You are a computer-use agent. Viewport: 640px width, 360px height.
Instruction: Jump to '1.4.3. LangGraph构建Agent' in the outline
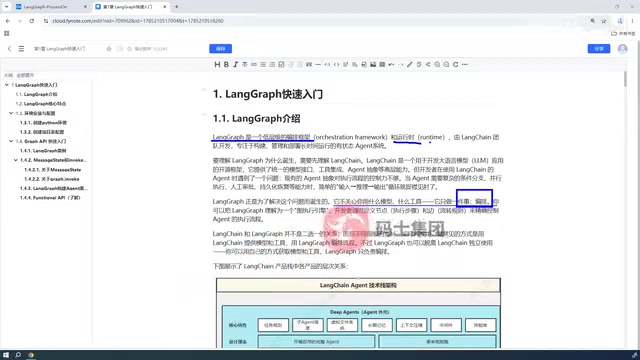click(53, 188)
